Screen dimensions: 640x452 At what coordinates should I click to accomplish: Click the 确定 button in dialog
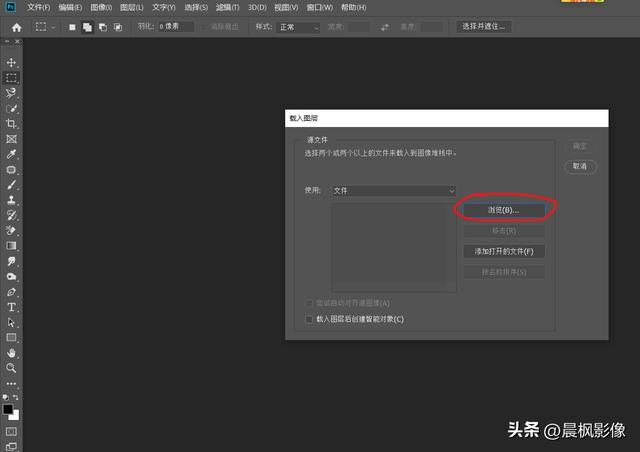click(x=580, y=146)
